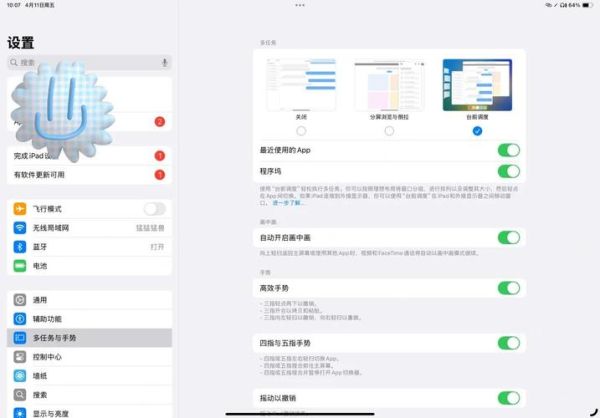600x418 pixels.
Task: Open 通用 settings menu item
Action: tap(90, 300)
